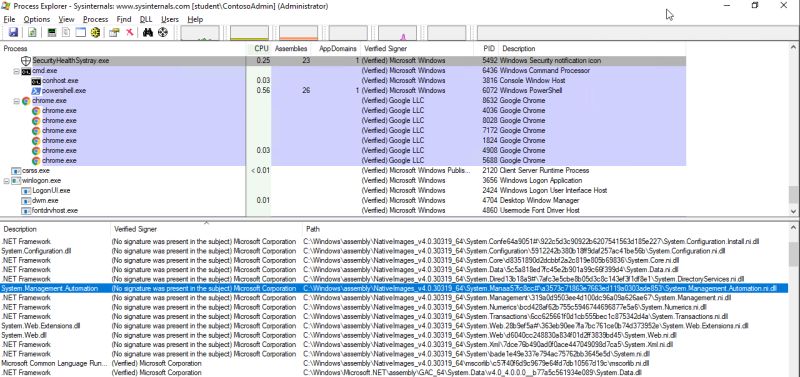The image size is (800, 377).
Task: Collapse the winlogon.exe process tree
Action: pos(6,181)
